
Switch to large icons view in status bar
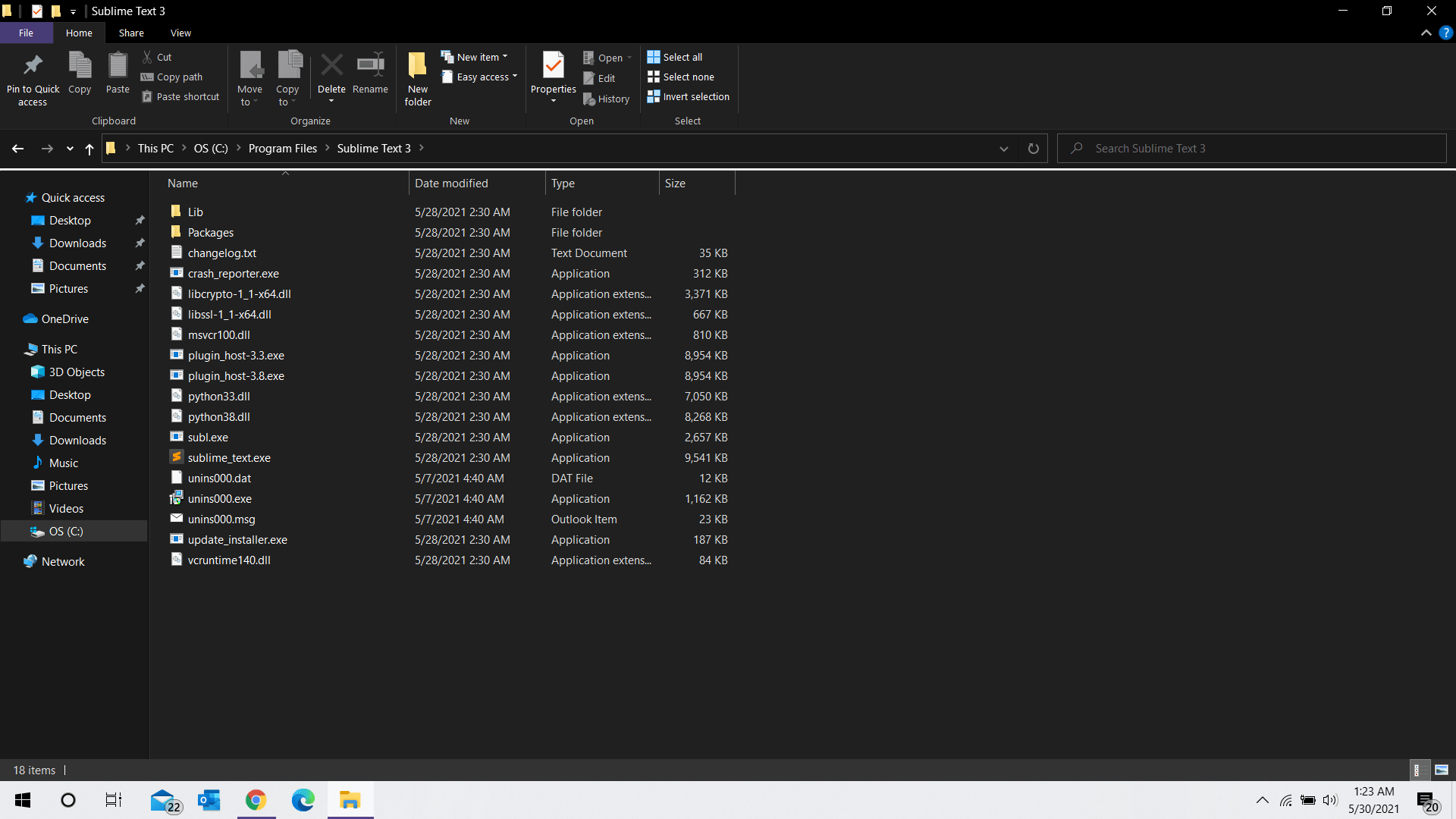point(1441,770)
